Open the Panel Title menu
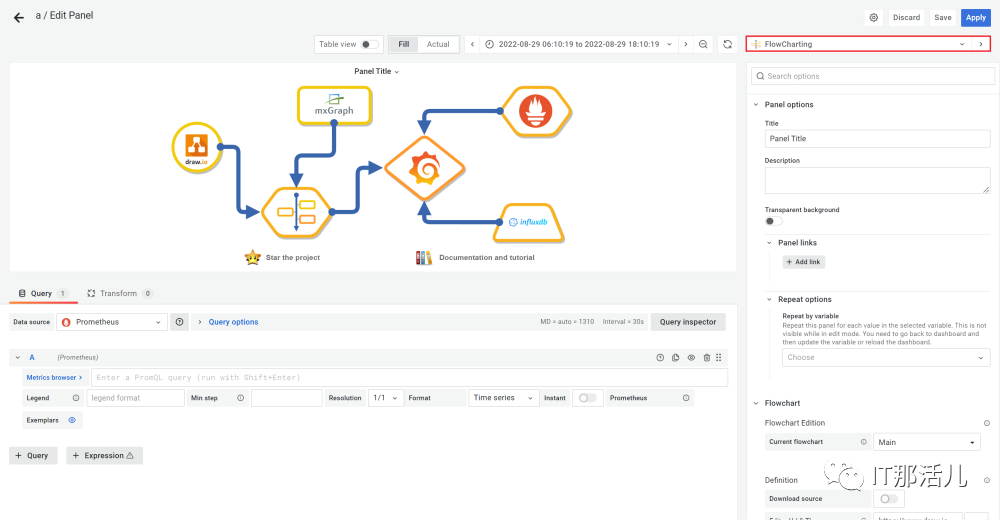 pyautogui.click(x=376, y=71)
